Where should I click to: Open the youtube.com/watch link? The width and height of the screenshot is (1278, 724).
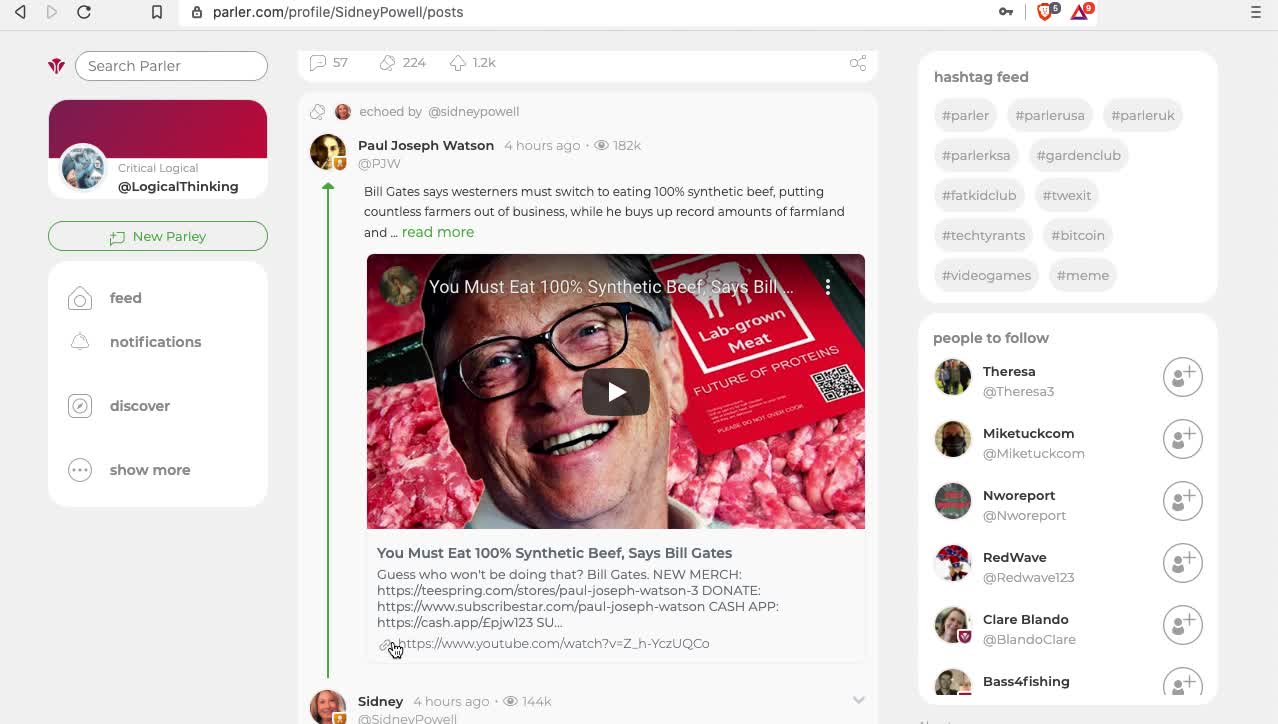(x=554, y=643)
